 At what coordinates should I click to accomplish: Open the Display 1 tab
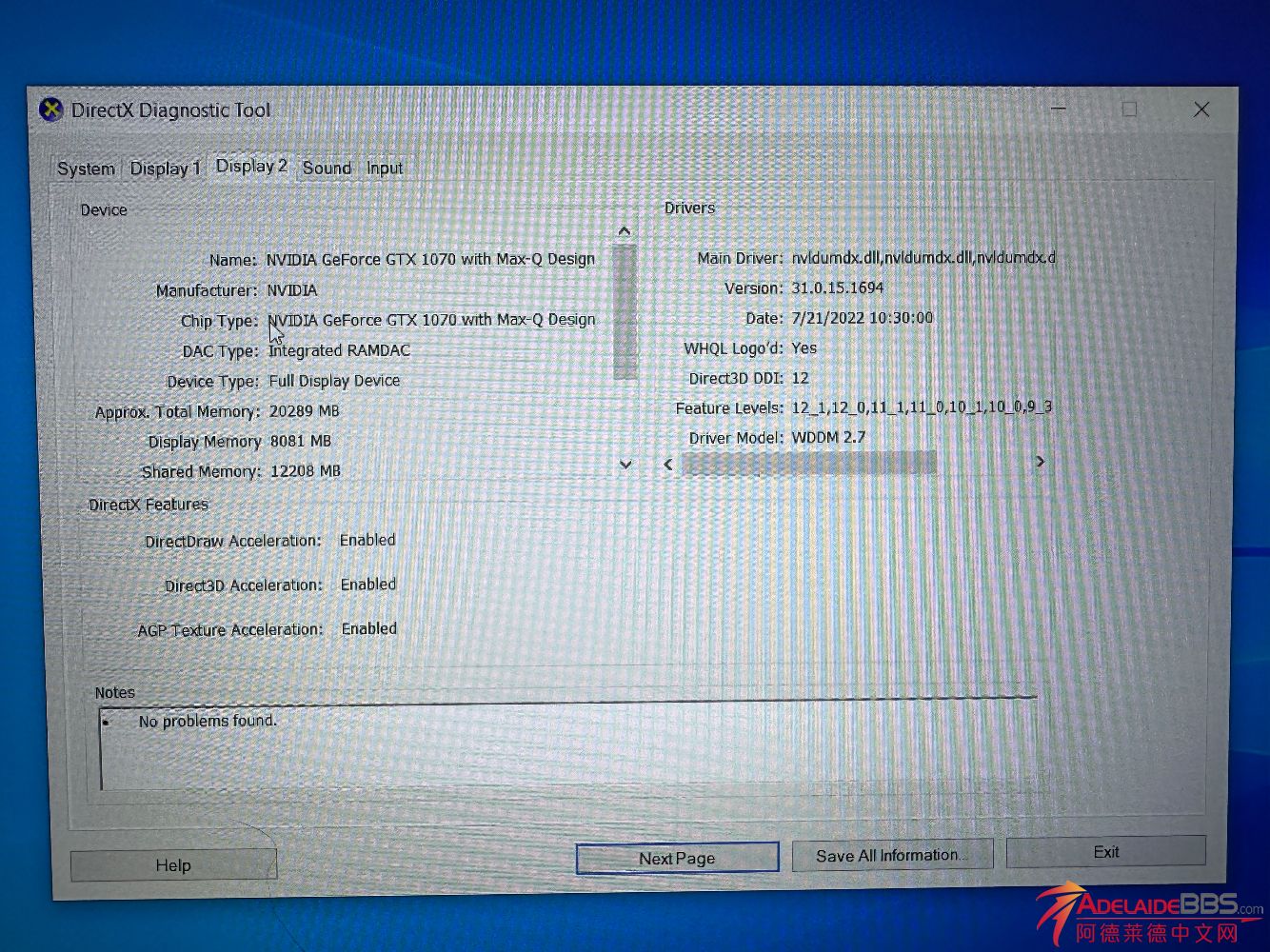(165, 169)
